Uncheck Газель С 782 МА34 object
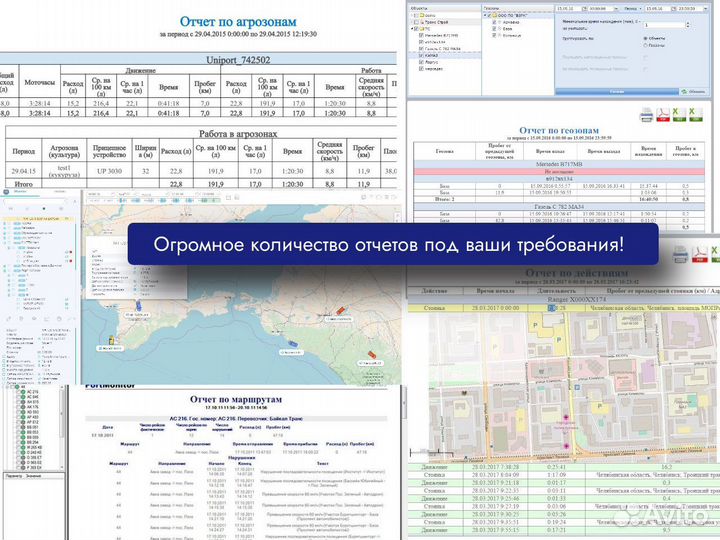This screenshot has width=720, height=540. (421, 49)
